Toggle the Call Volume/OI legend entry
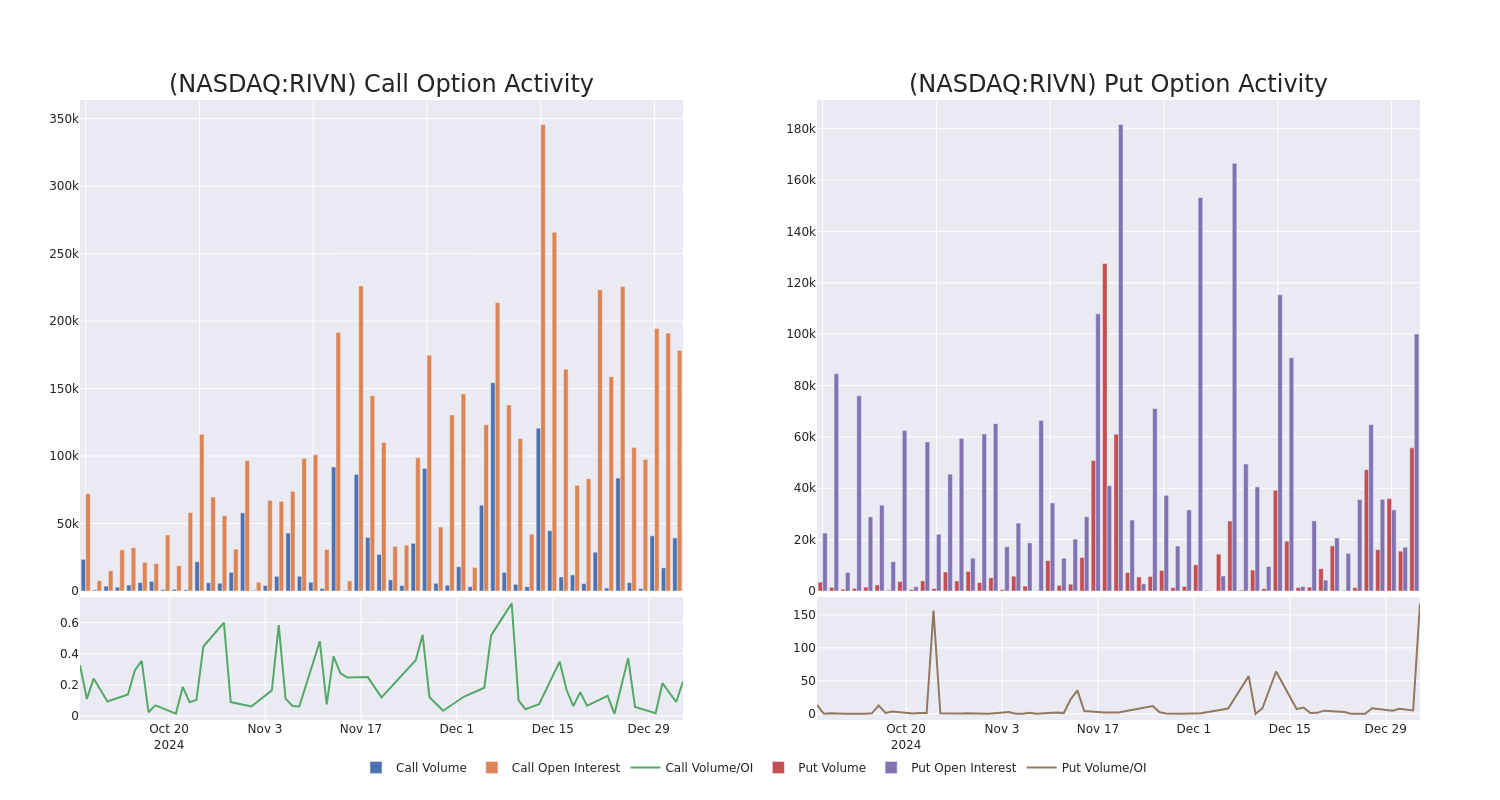 [692, 768]
